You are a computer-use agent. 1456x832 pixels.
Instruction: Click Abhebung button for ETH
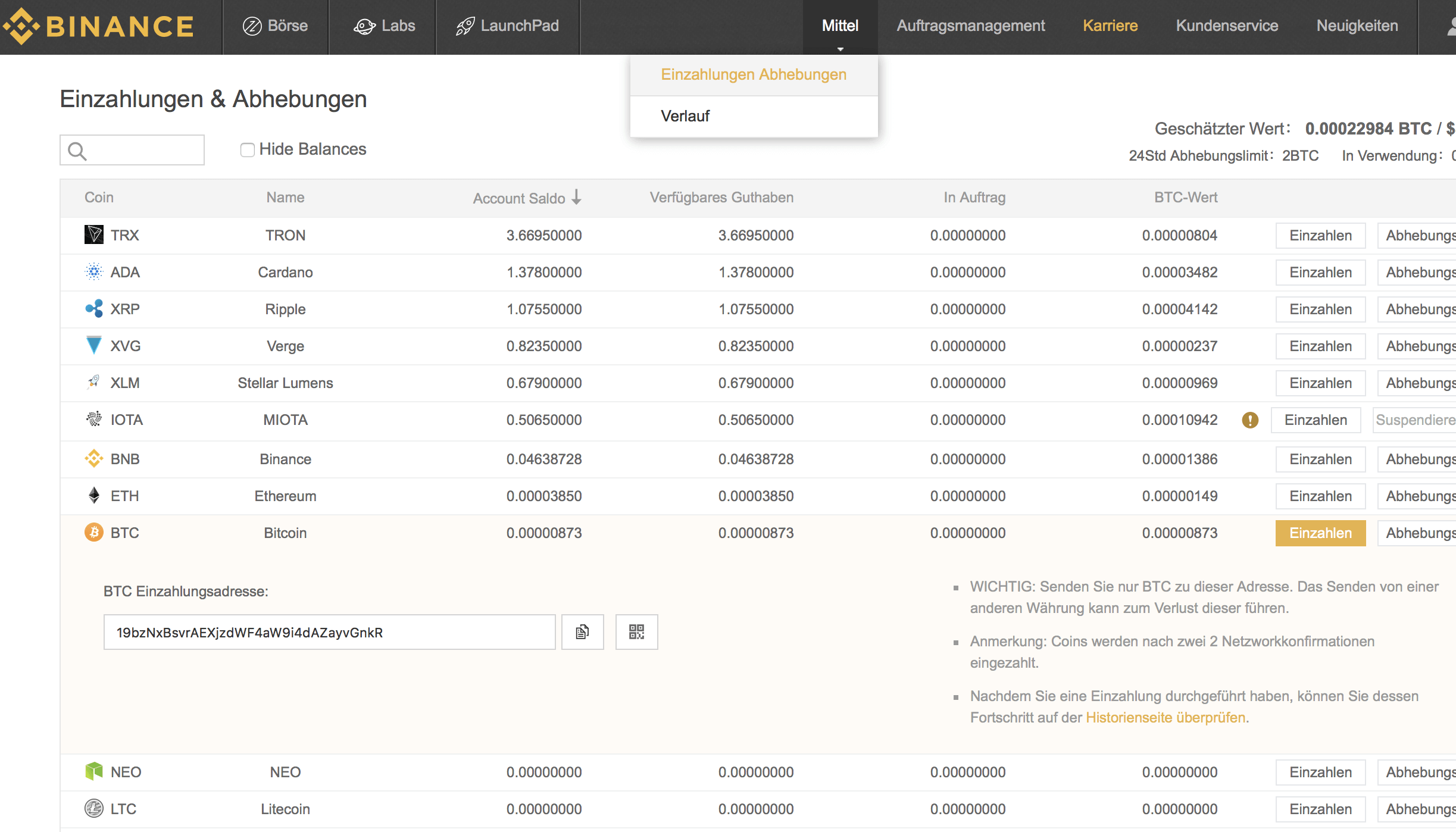[1417, 496]
